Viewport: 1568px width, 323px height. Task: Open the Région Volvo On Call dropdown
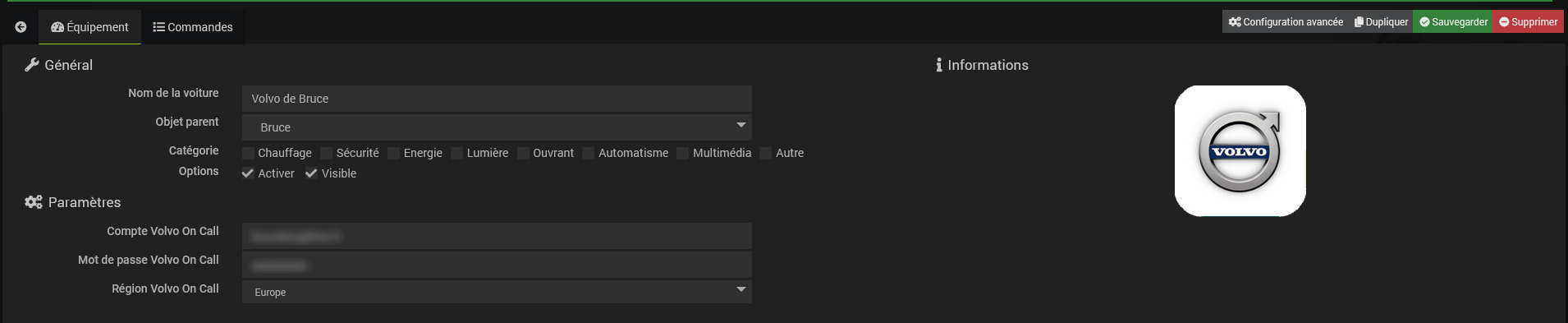pyautogui.click(x=497, y=292)
